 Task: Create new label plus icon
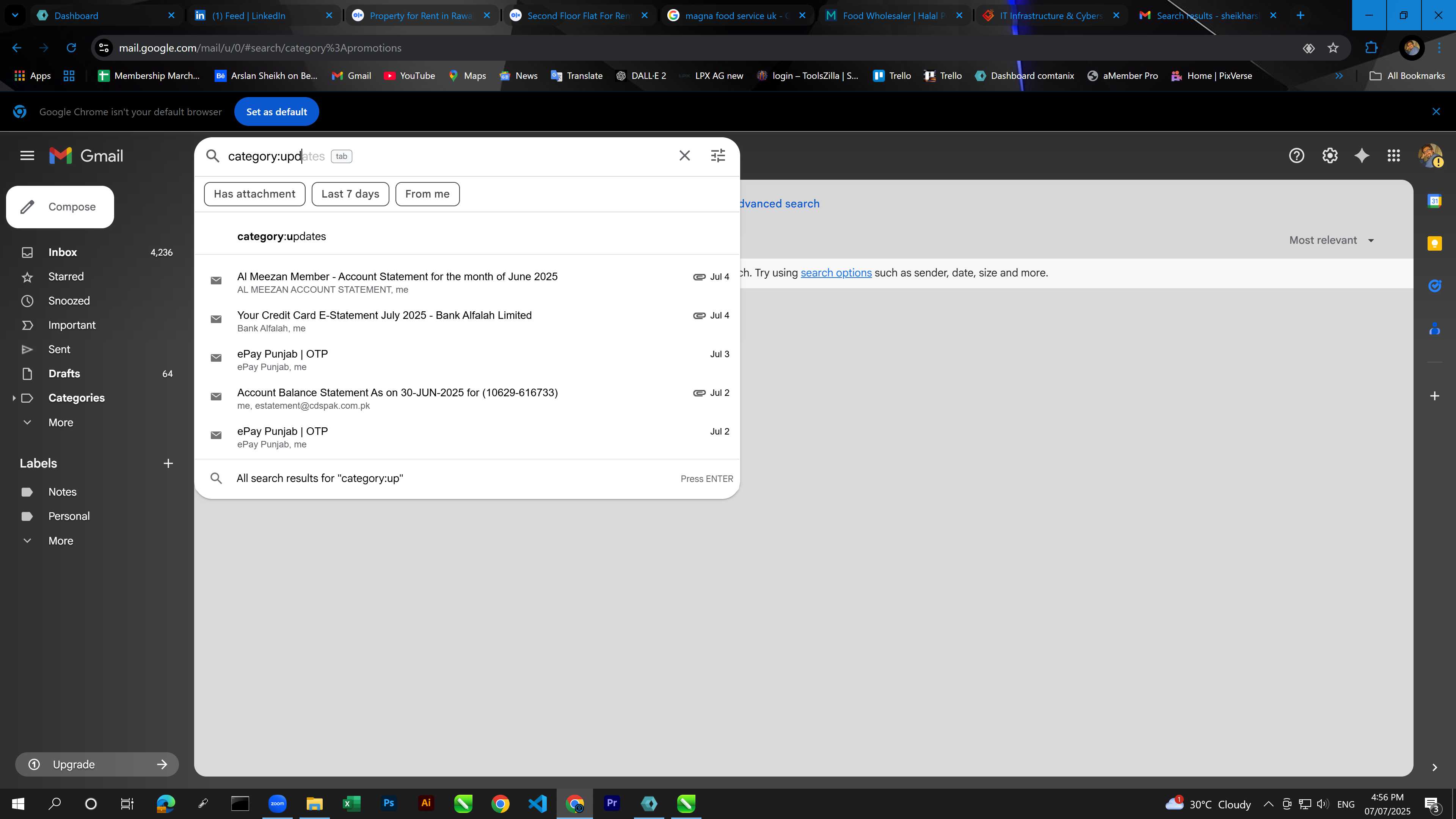[168, 463]
